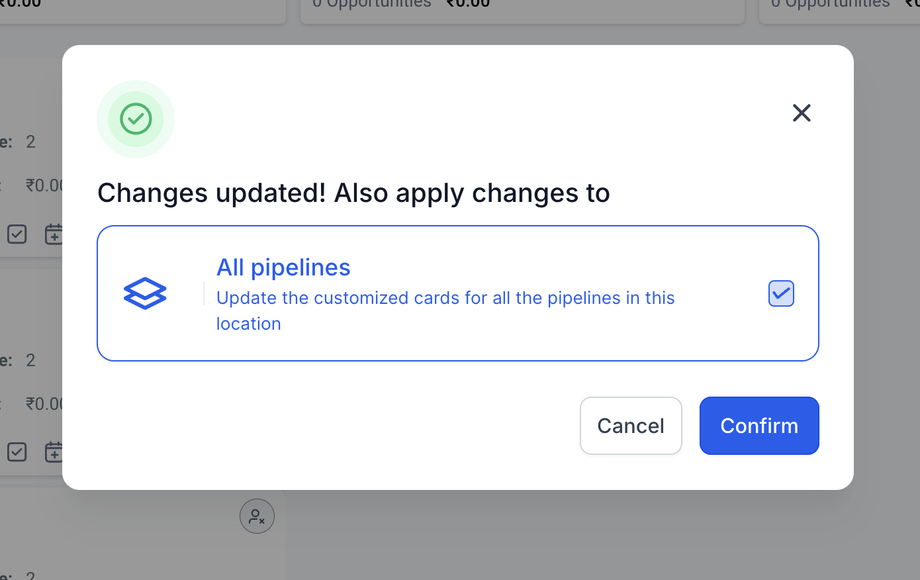Confirm applying changes to all pipelines
This screenshot has width=920, height=580.
[x=759, y=426]
